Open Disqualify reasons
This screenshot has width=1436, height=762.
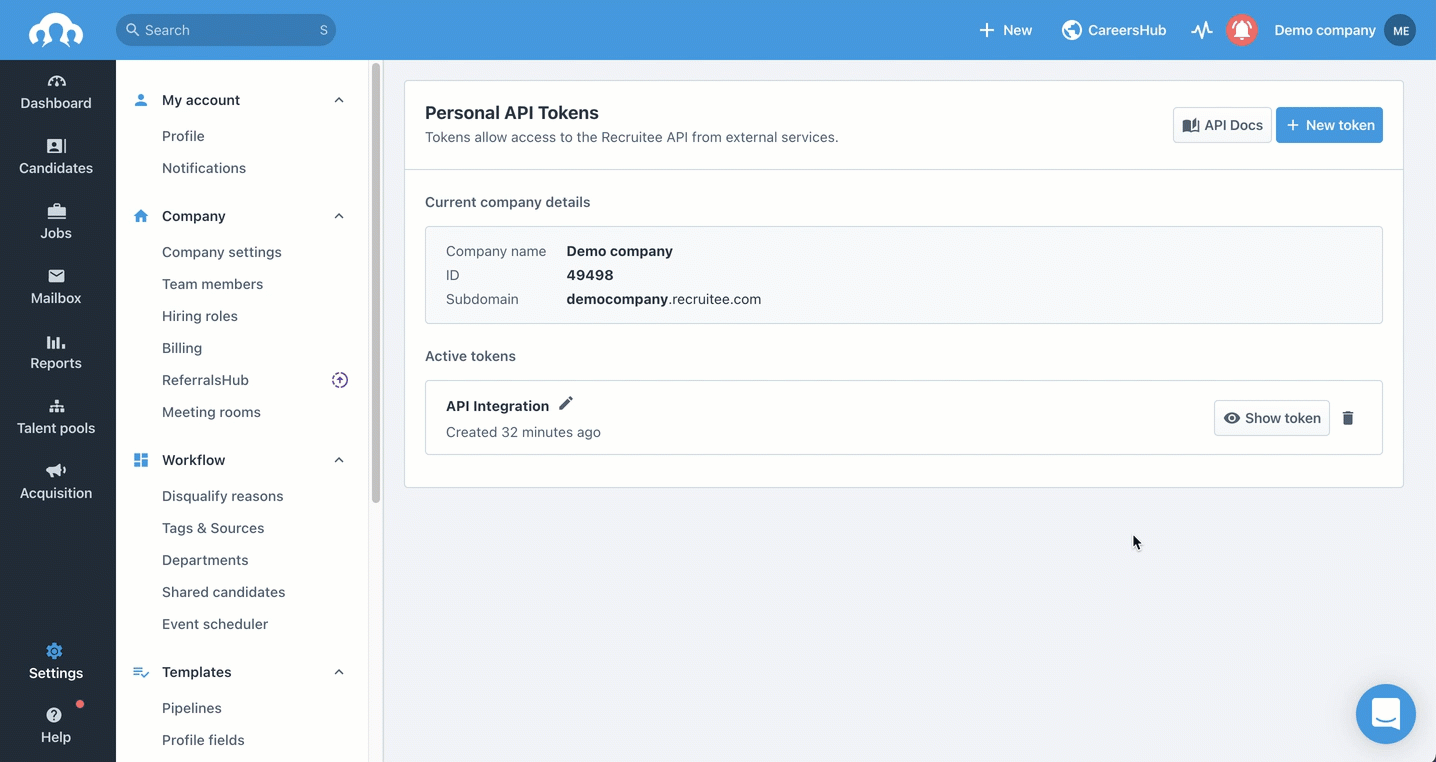(x=222, y=496)
